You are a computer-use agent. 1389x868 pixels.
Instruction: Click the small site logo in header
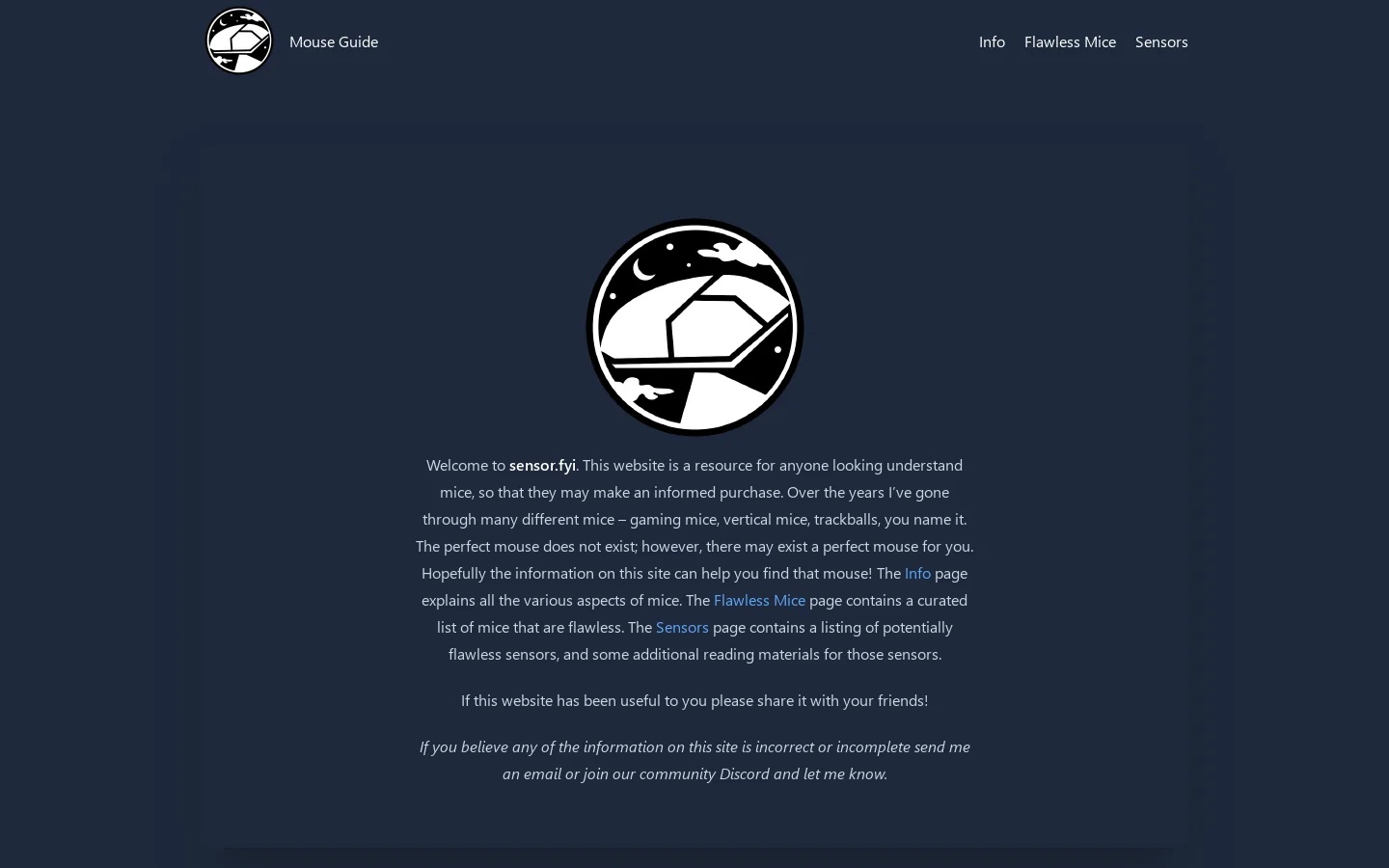click(x=239, y=41)
